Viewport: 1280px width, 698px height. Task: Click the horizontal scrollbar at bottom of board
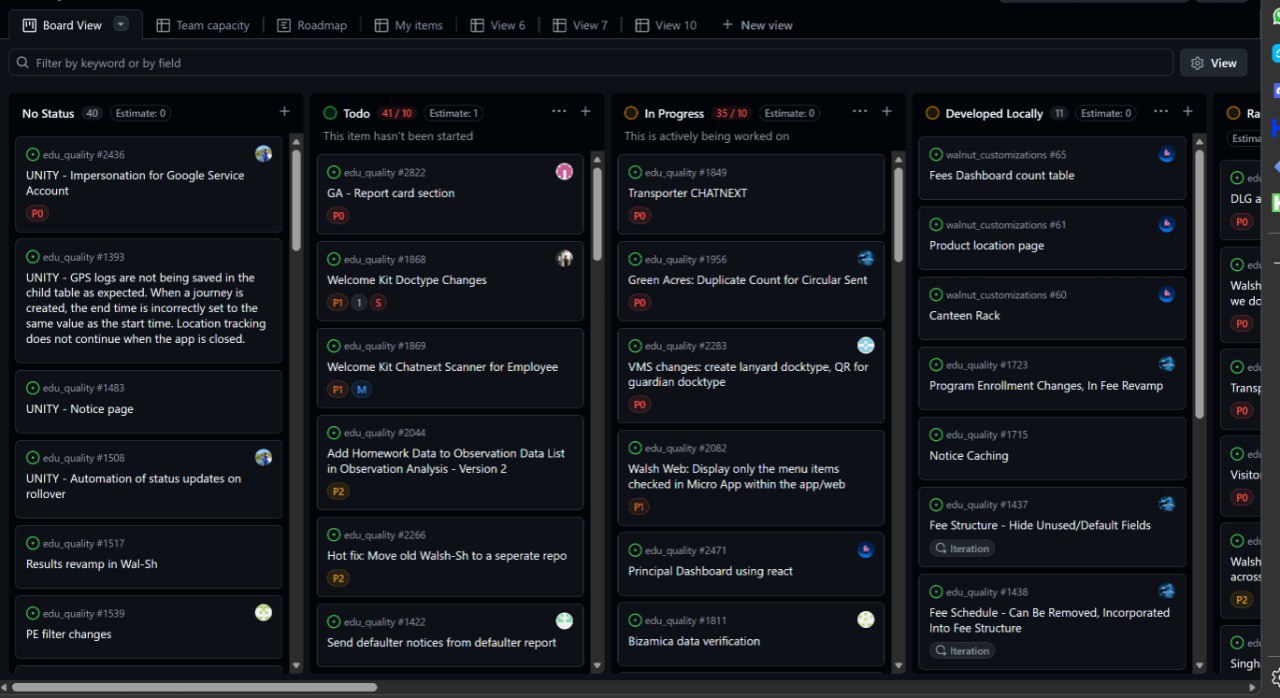(194, 688)
